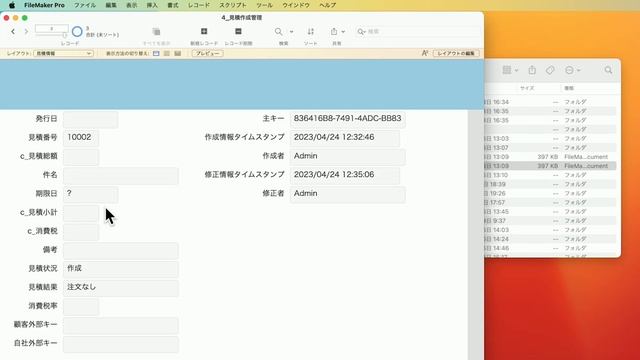Switch to list view icon
This screenshot has height=360, width=640.
pyautogui.click(x=167, y=53)
